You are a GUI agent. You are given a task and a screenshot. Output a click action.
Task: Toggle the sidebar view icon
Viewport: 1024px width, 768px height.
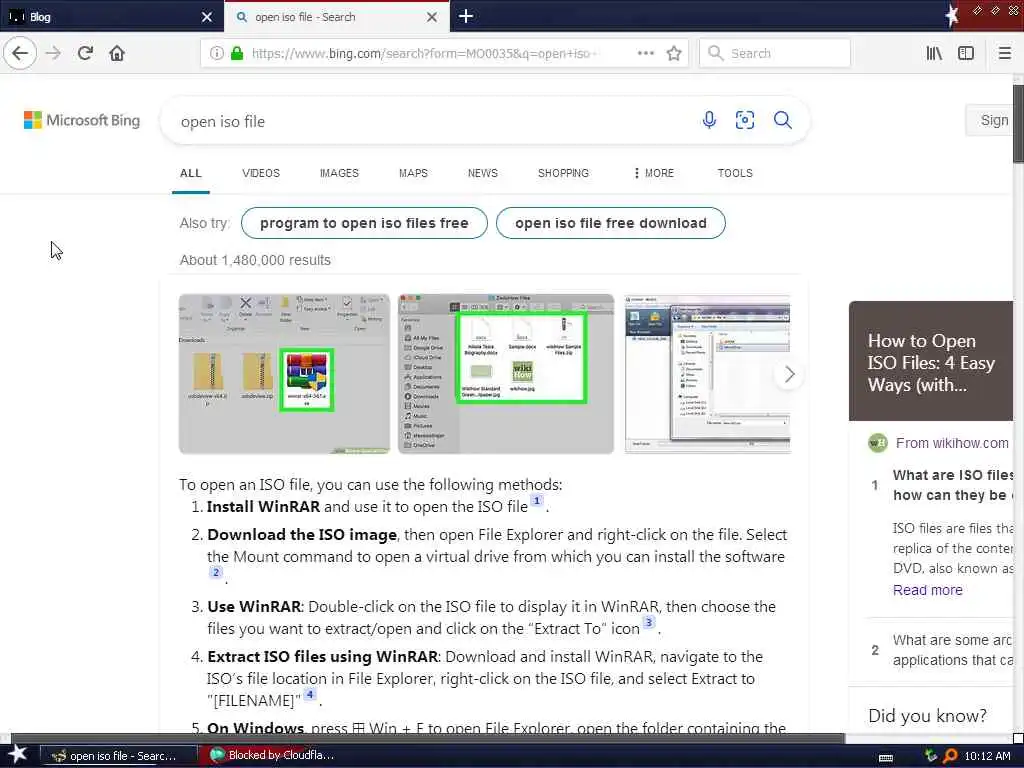966,53
